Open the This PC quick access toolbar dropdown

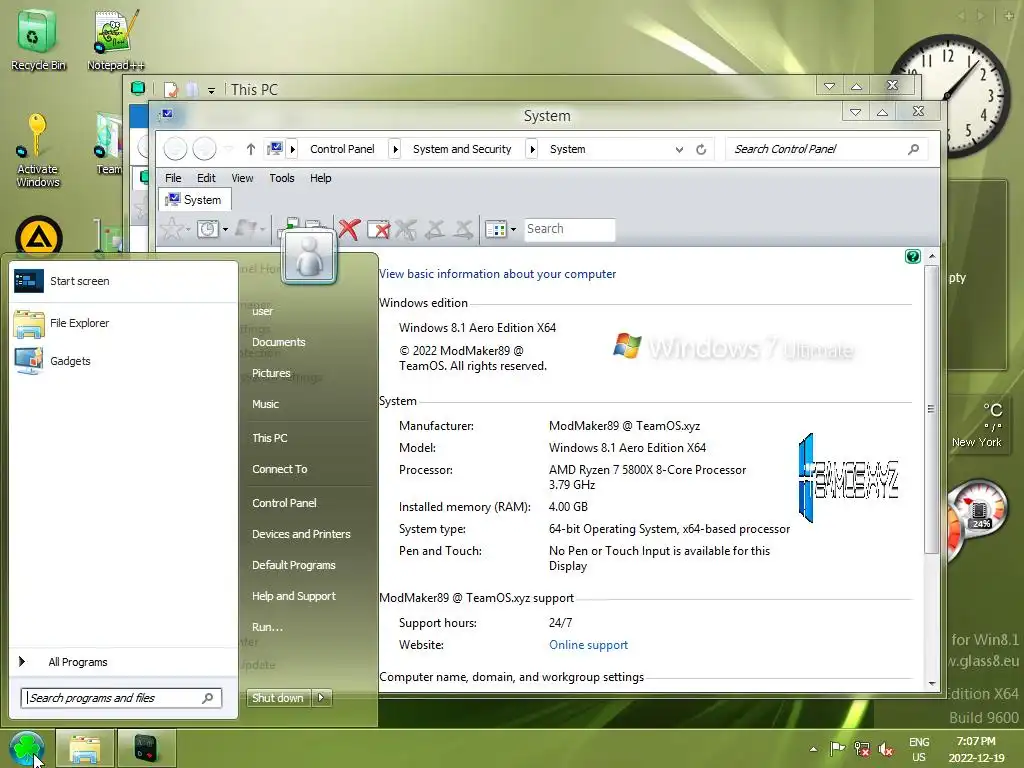[212, 90]
